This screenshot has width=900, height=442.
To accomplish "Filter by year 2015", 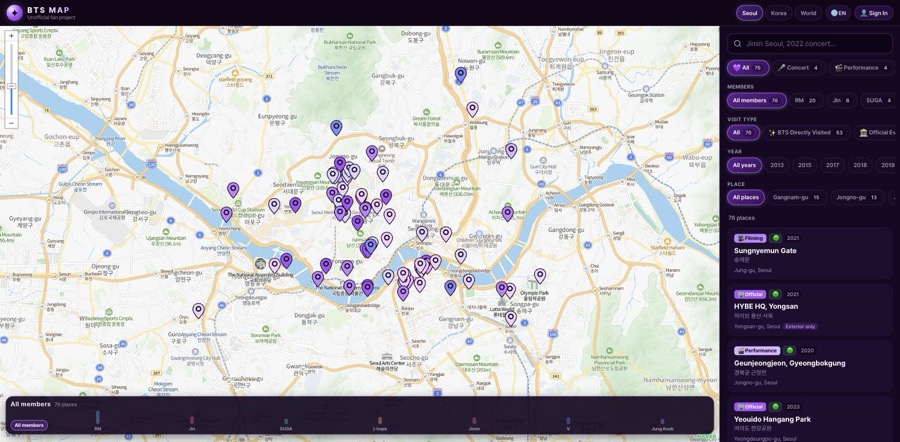I will click(x=805, y=165).
